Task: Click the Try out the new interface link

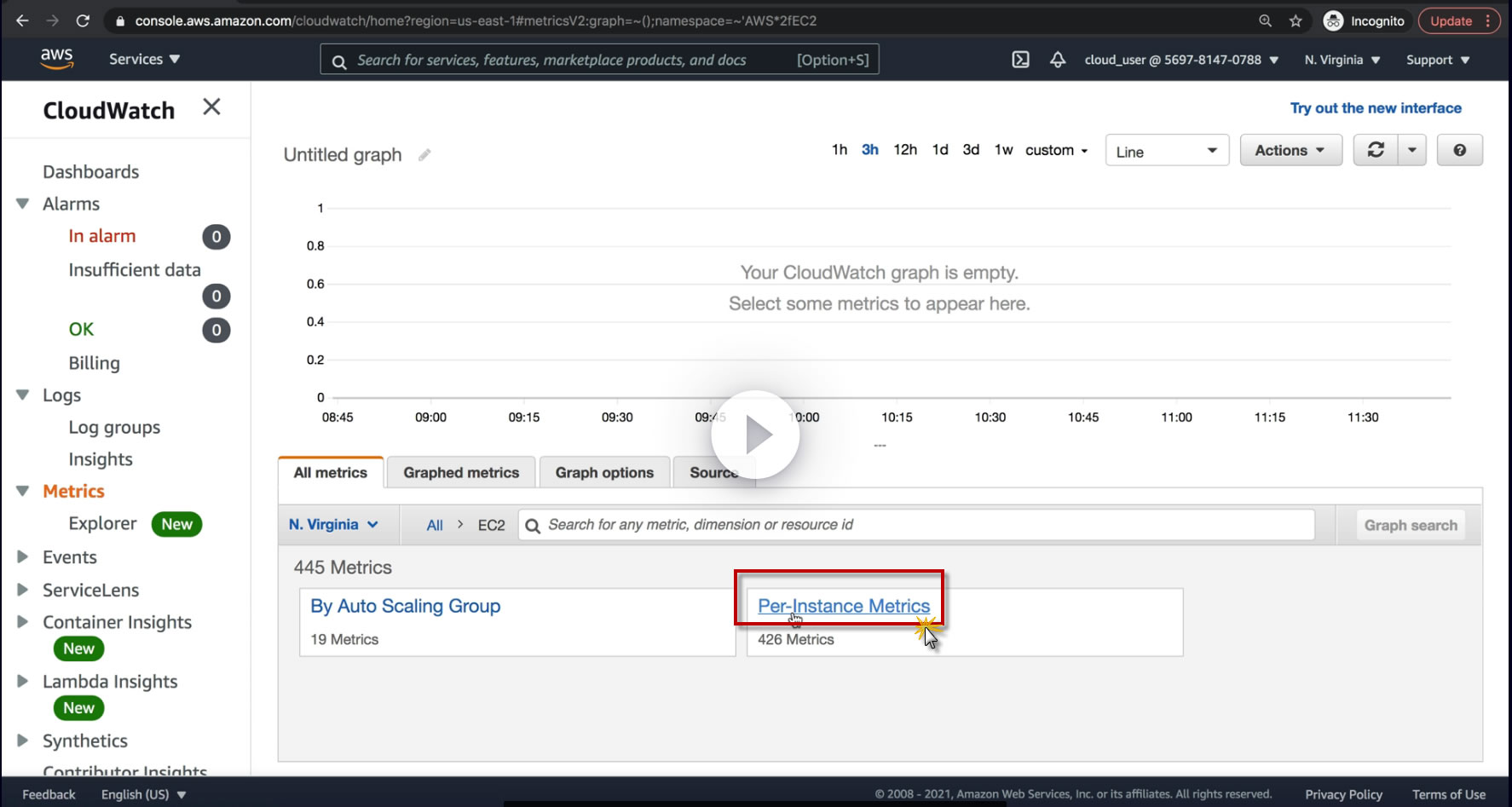Action: point(1376,108)
